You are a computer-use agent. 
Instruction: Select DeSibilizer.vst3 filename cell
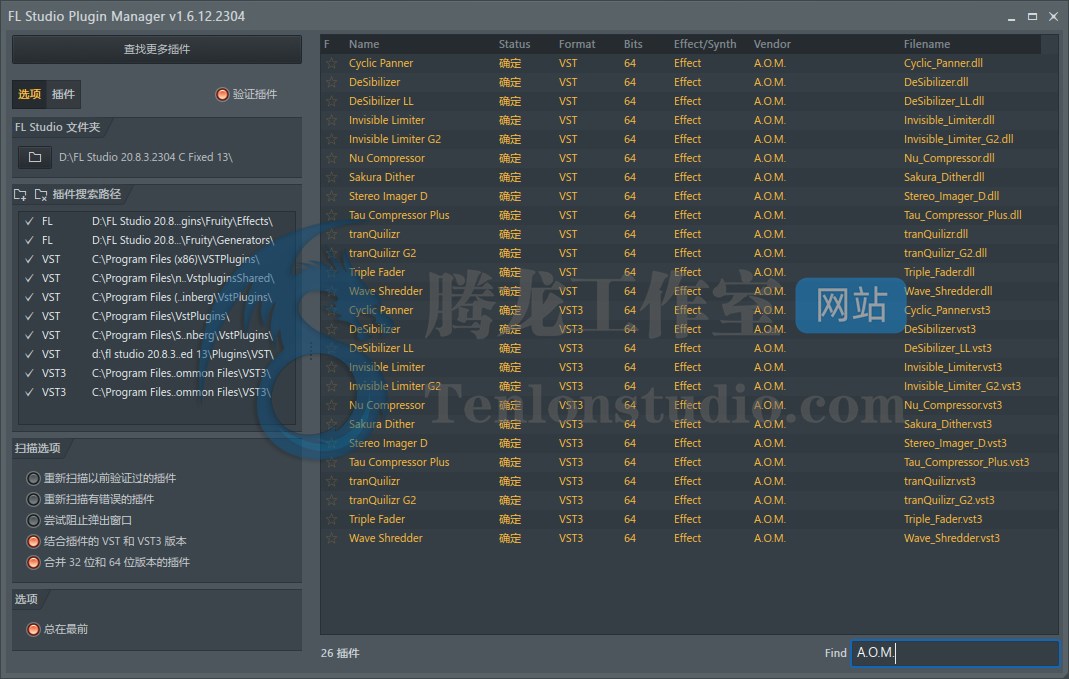tap(939, 329)
